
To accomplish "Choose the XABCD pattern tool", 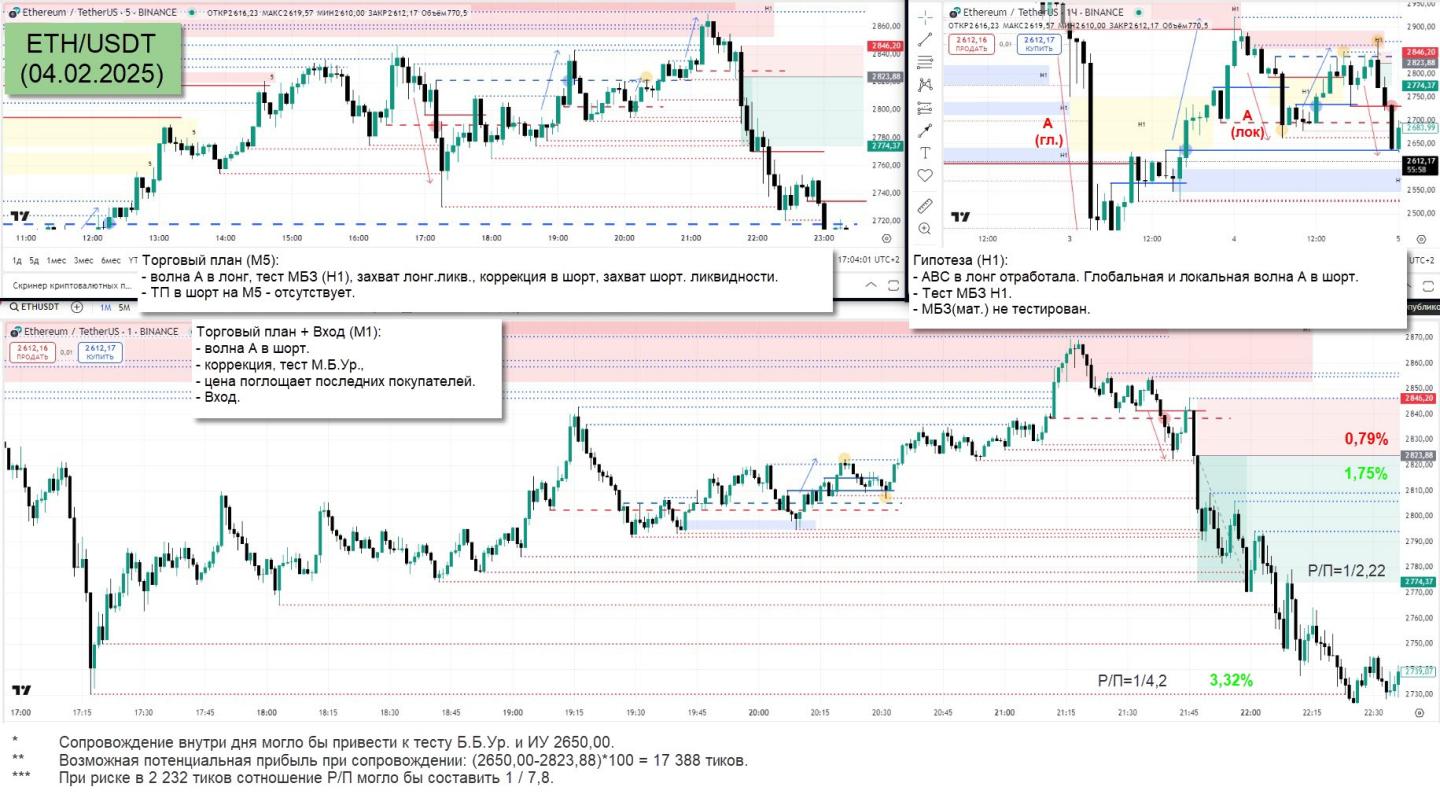I will tap(925, 85).
